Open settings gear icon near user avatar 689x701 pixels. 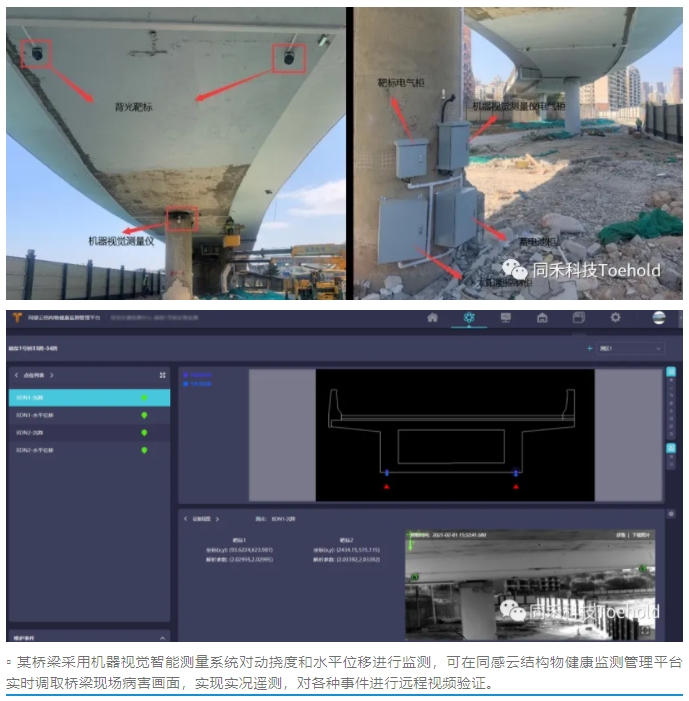pos(615,318)
